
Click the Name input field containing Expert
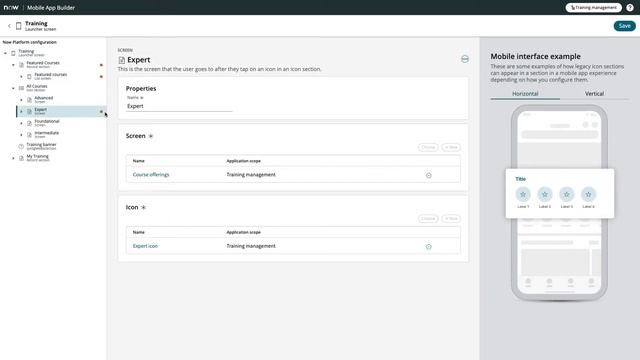point(179,106)
